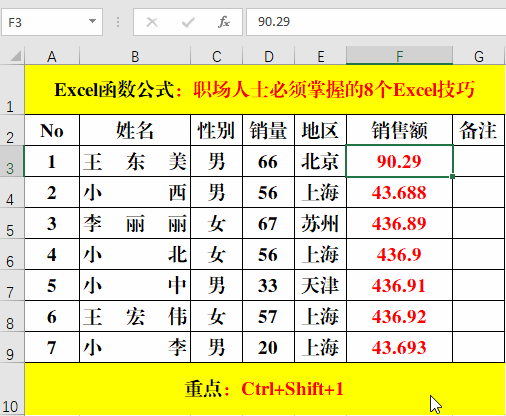The image size is (506, 416).
Task: Select sales volume cell 66
Action: point(269,161)
